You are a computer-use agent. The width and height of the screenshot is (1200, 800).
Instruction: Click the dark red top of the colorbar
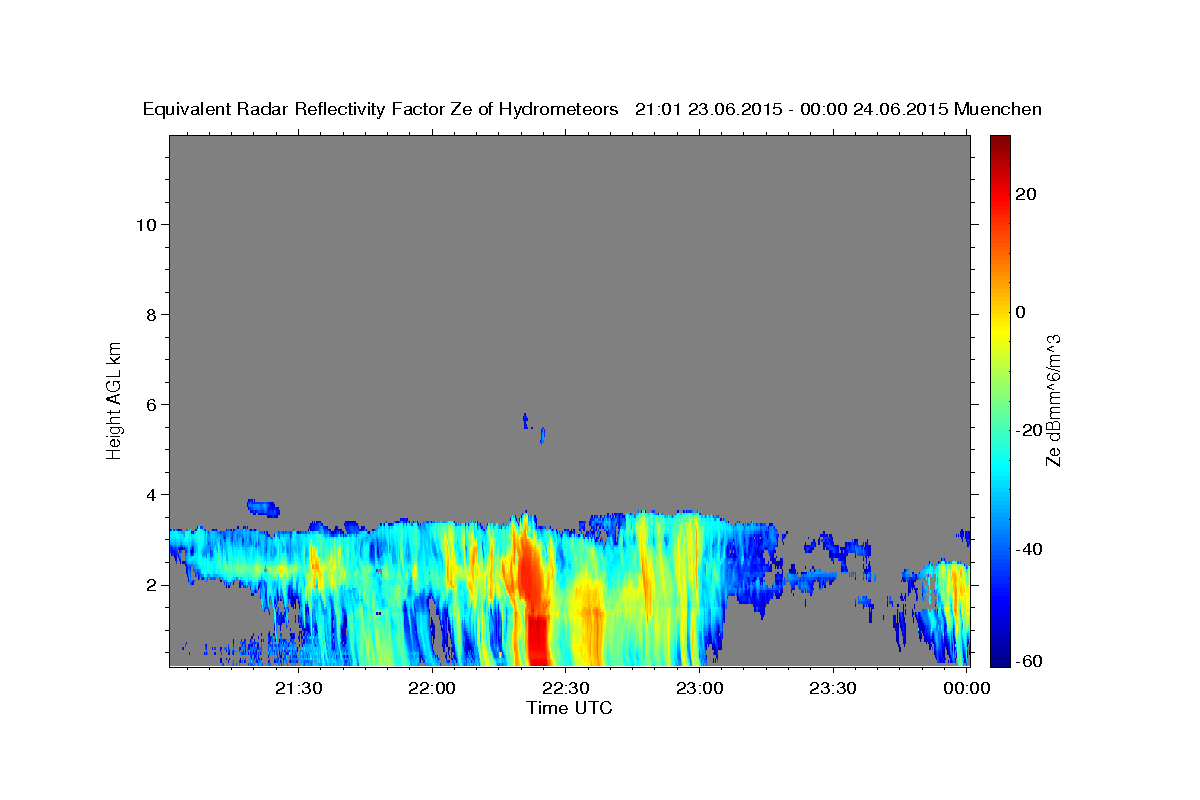999,143
